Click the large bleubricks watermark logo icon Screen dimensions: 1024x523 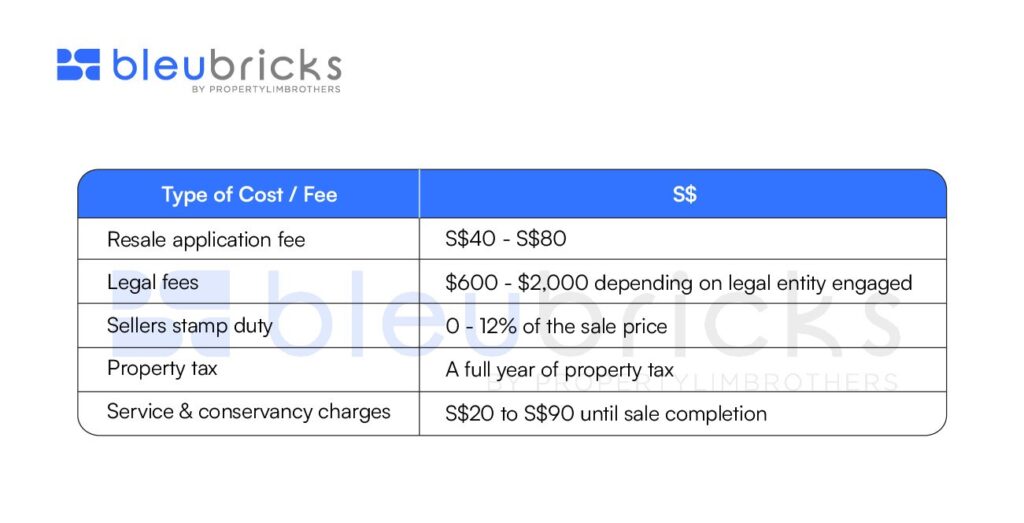click(x=171, y=312)
